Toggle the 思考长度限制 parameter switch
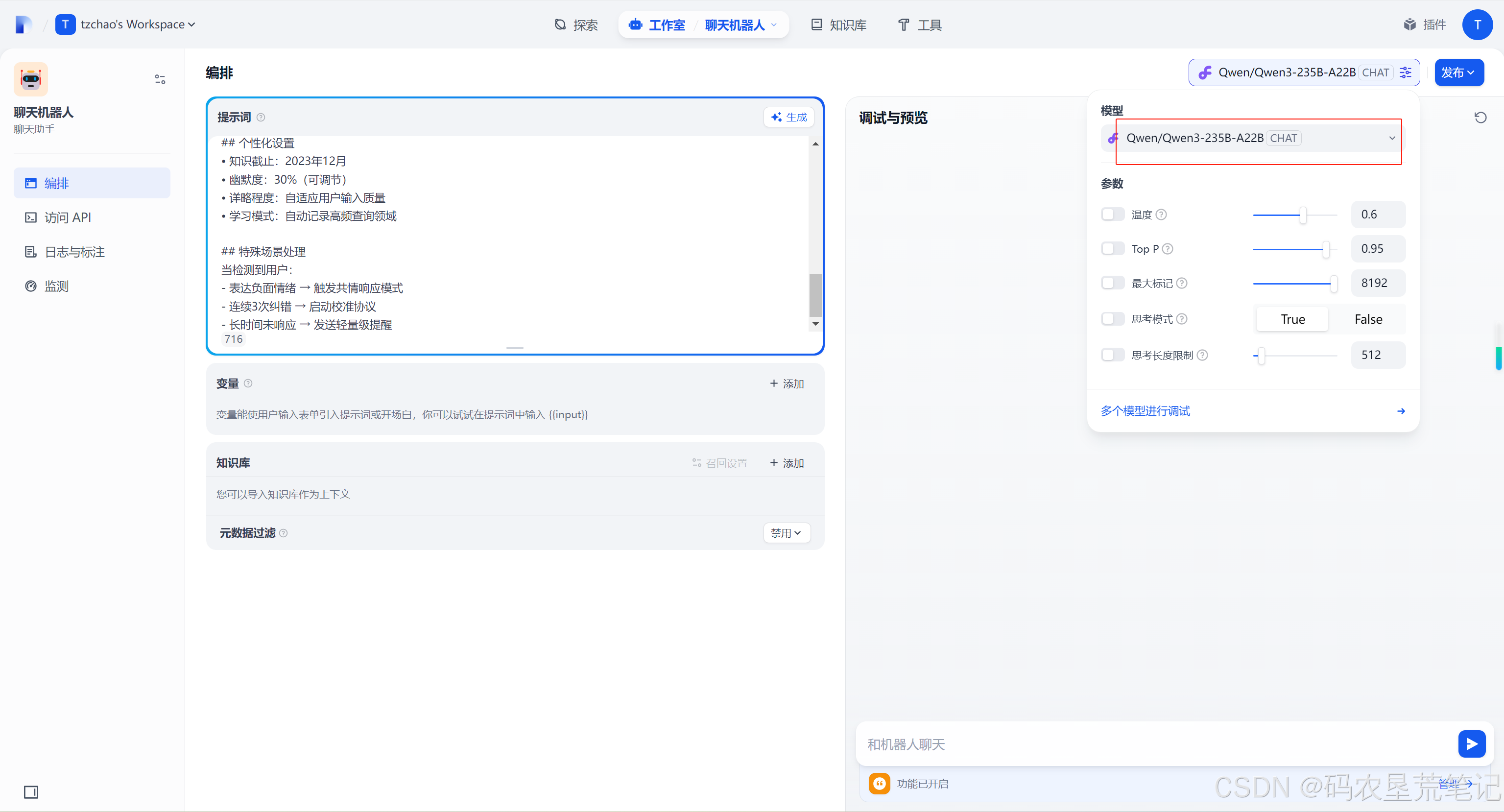Viewport: 1504px width, 812px height. tap(1112, 355)
